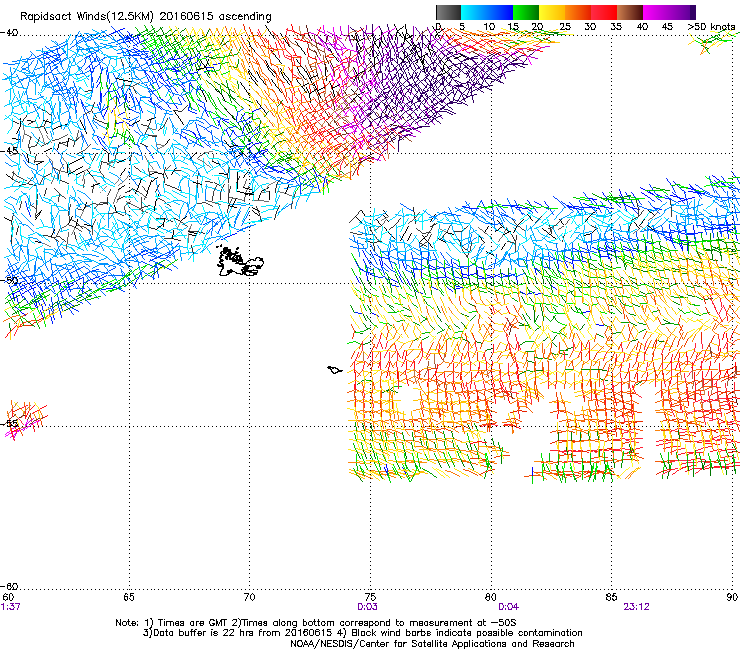740x650 pixels.
Task: Click the red 30-35 knots legend segment
Action: point(604,12)
